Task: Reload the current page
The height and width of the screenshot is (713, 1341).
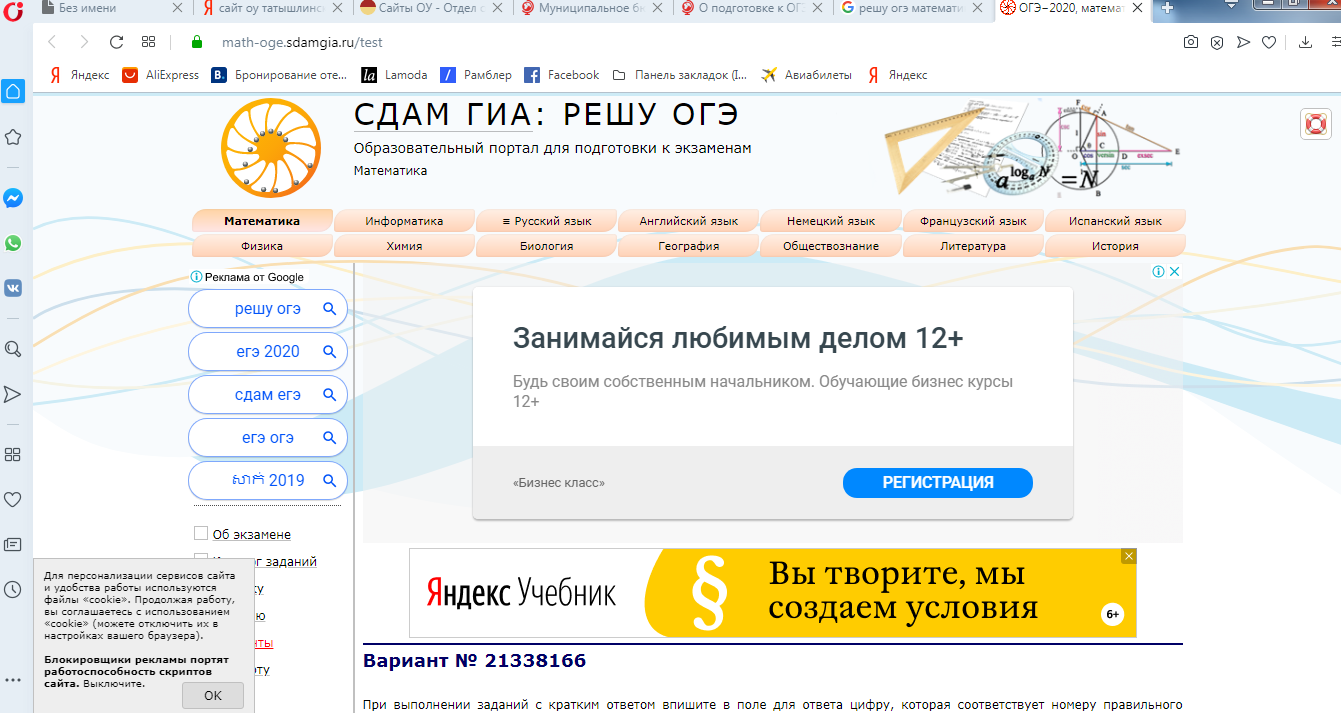Action: tap(116, 42)
